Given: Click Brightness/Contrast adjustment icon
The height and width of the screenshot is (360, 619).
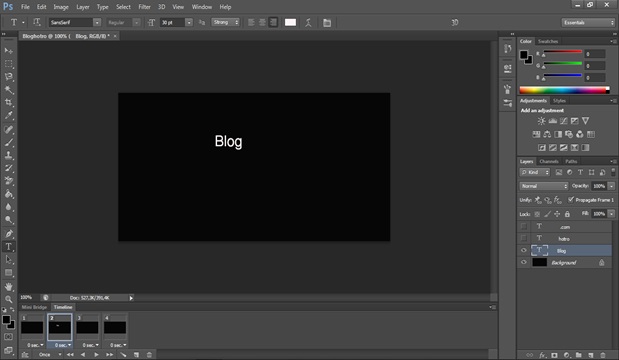Looking at the screenshot, I should [541, 121].
